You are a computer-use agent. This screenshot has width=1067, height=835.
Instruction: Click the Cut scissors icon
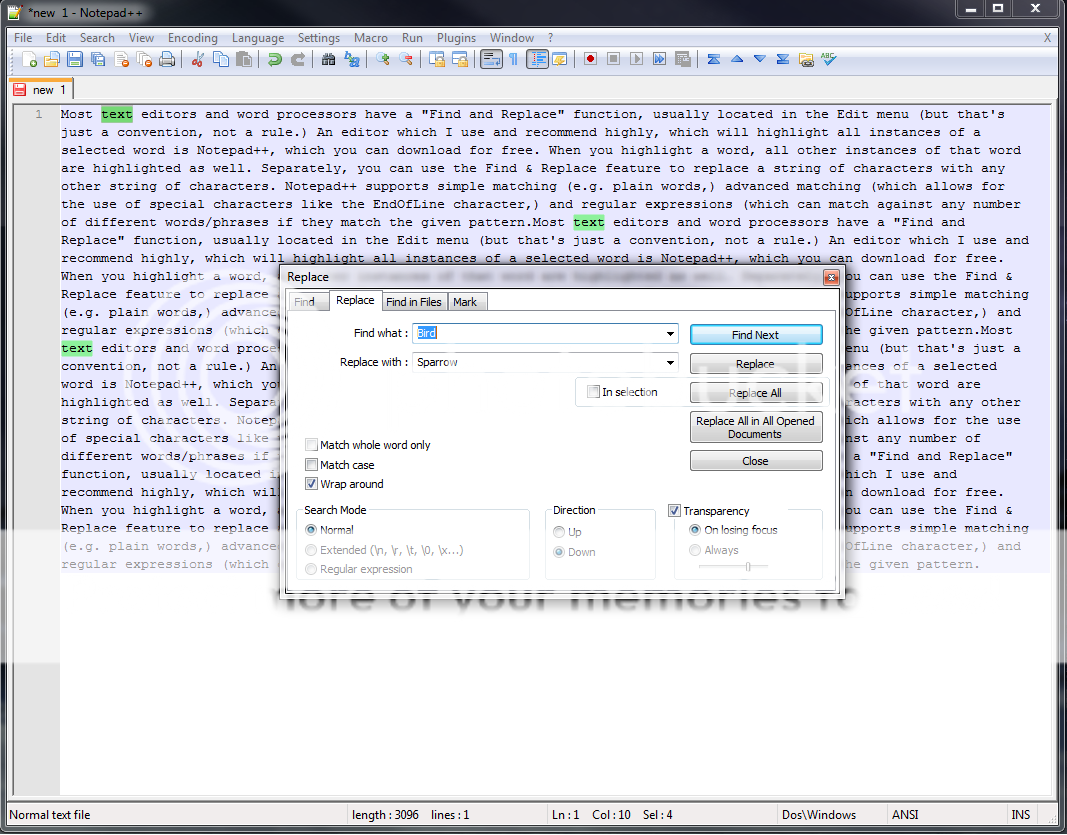(x=198, y=60)
